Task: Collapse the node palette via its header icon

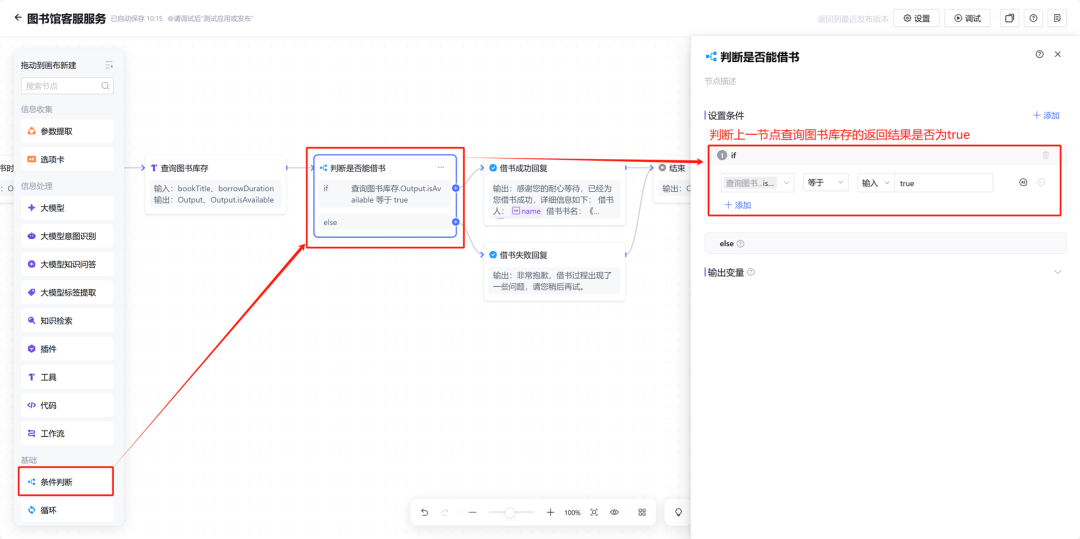Action: [x=109, y=65]
